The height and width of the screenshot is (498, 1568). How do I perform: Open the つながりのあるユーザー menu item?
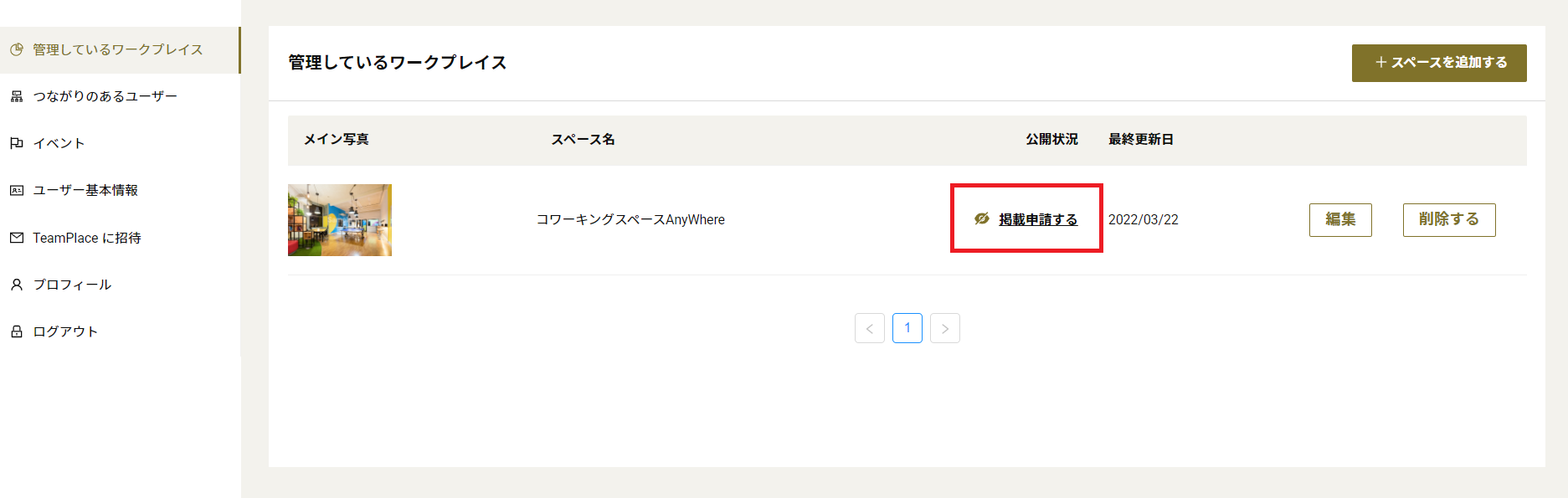tap(105, 97)
